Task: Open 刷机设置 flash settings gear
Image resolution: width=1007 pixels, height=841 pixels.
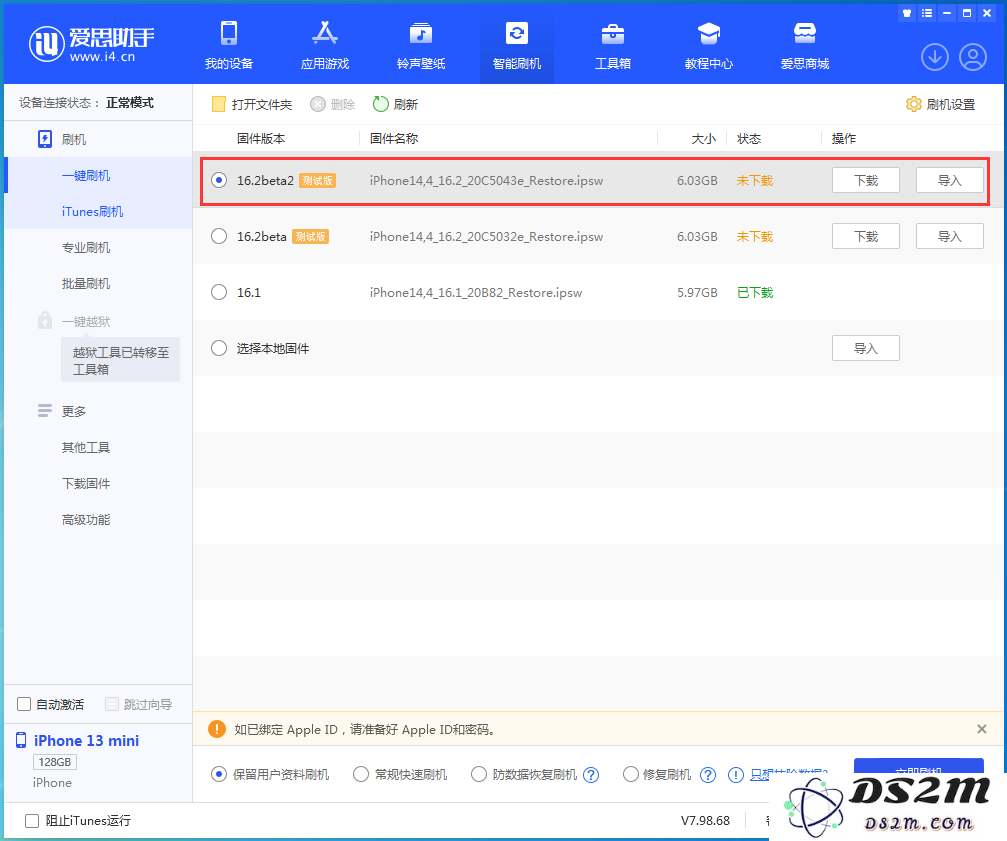Action: (x=940, y=104)
